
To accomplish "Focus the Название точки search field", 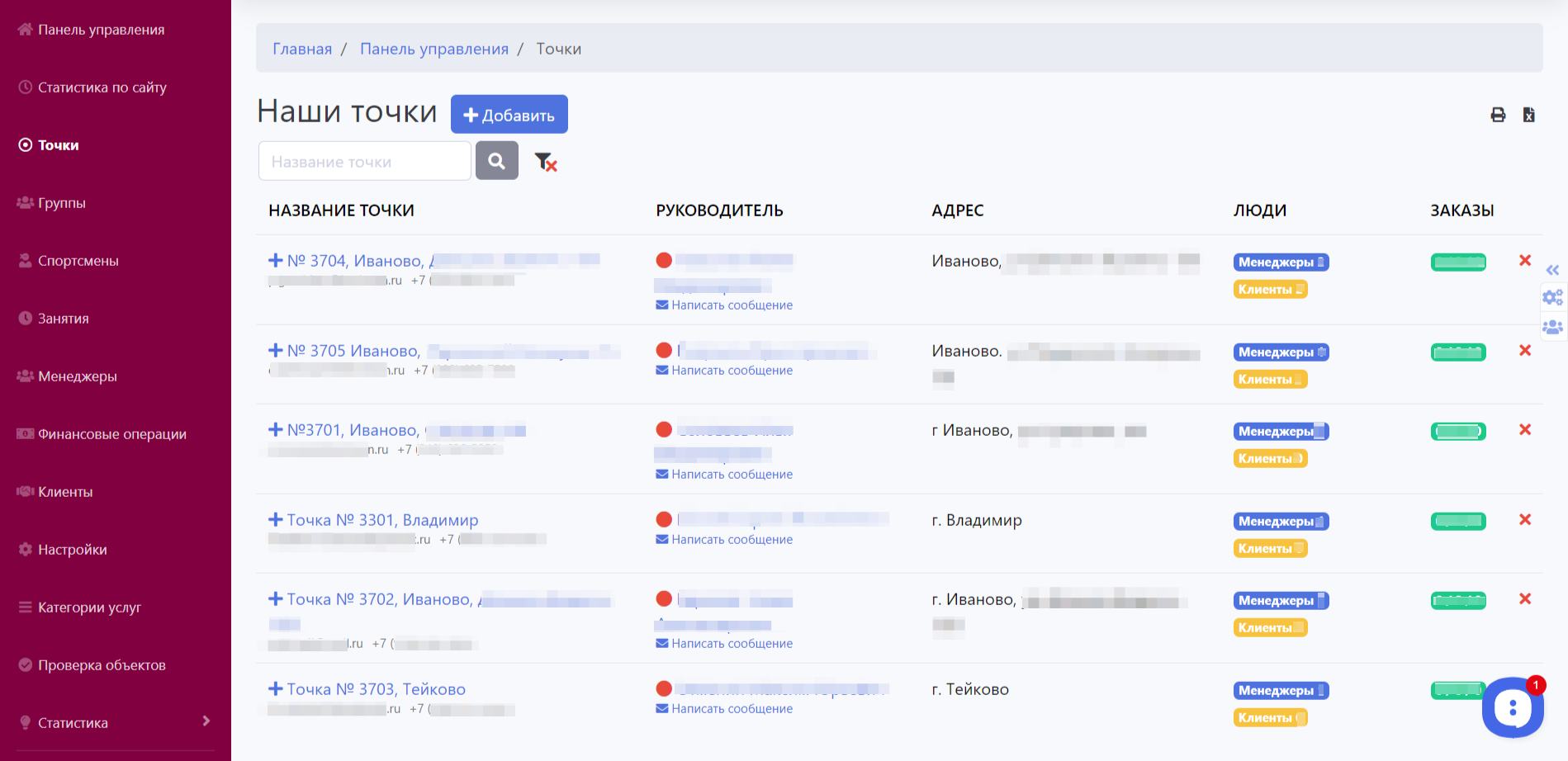I will 364,161.
